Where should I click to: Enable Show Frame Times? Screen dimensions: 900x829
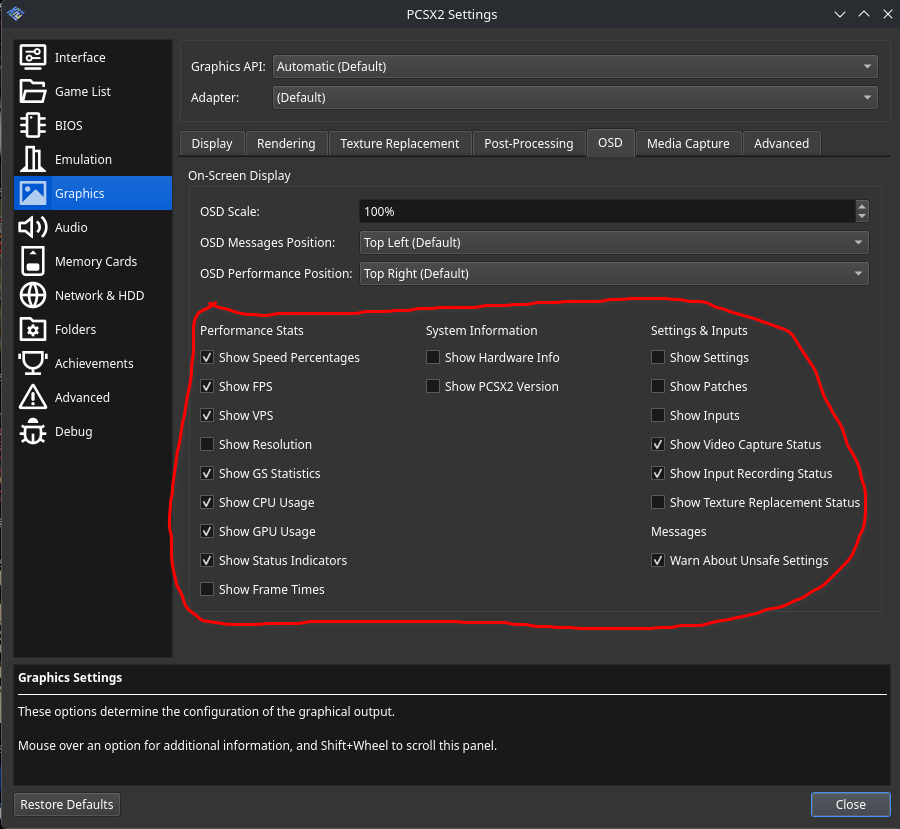click(207, 589)
